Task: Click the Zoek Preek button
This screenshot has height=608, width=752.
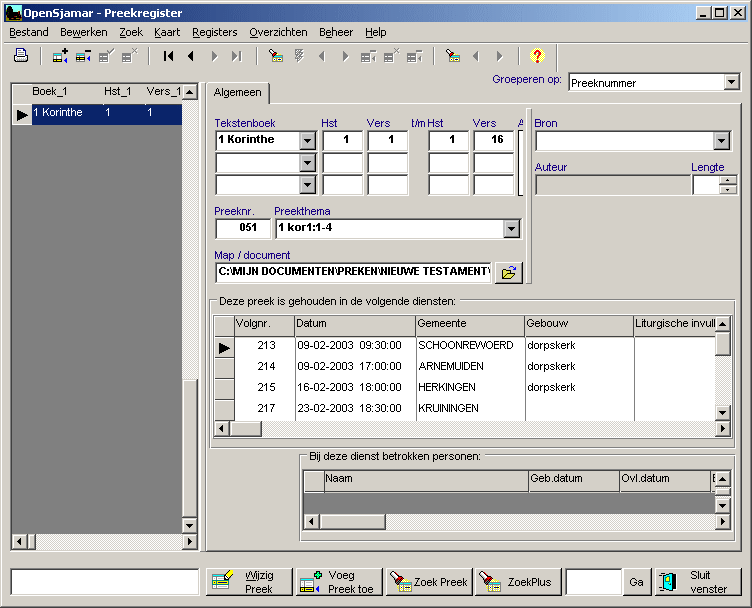Action: [429, 582]
